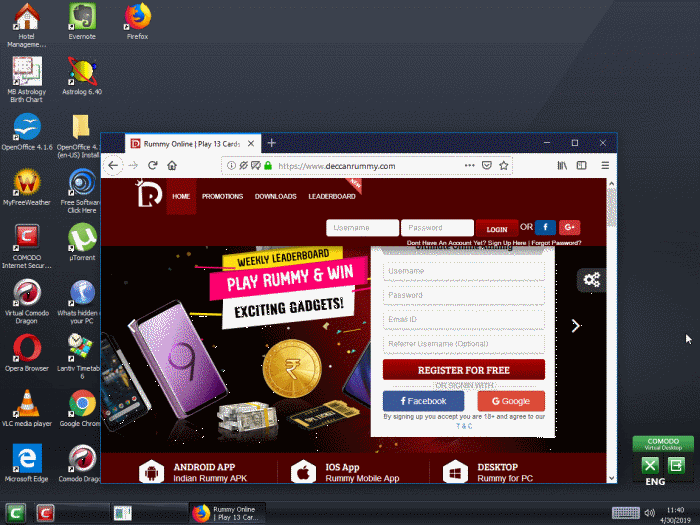Open taskbar volume speaker icon
Screen dimensions: 700x525
[x=650, y=513]
